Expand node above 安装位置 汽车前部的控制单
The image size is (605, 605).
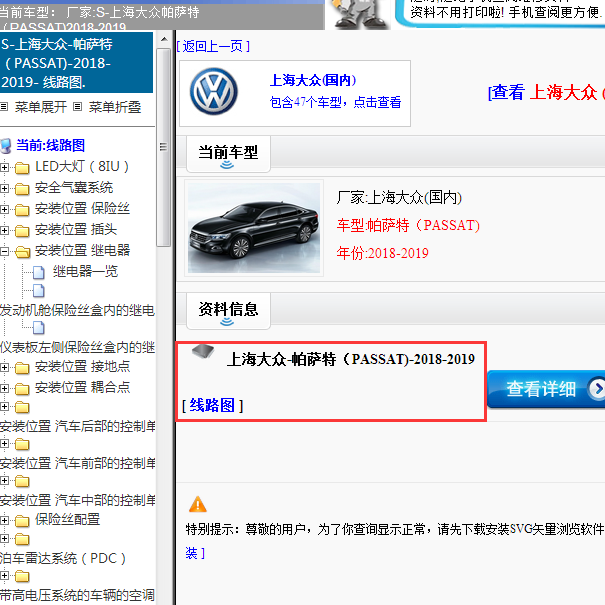click(x=4, y=444)
